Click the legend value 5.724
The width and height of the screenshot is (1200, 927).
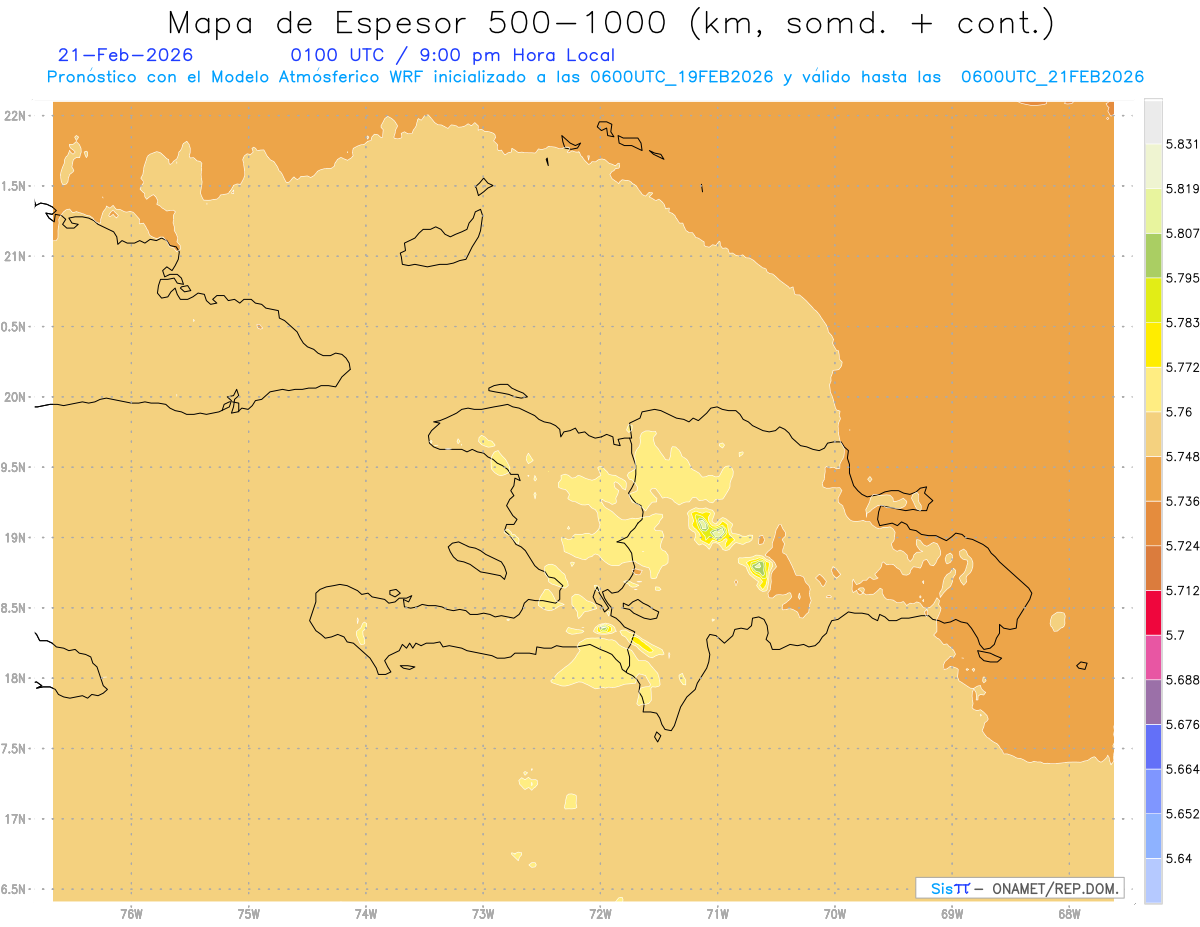1182,545
